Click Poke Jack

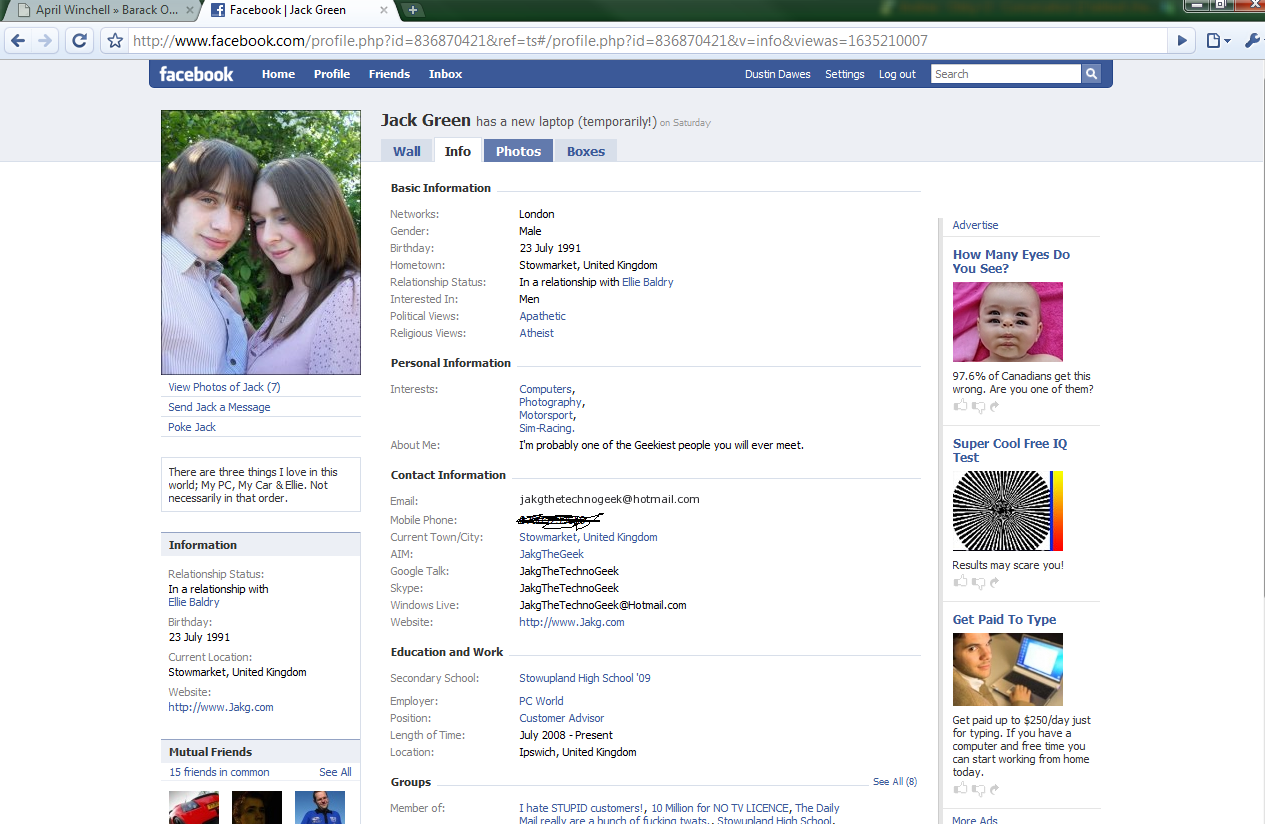tap(192, 427)
